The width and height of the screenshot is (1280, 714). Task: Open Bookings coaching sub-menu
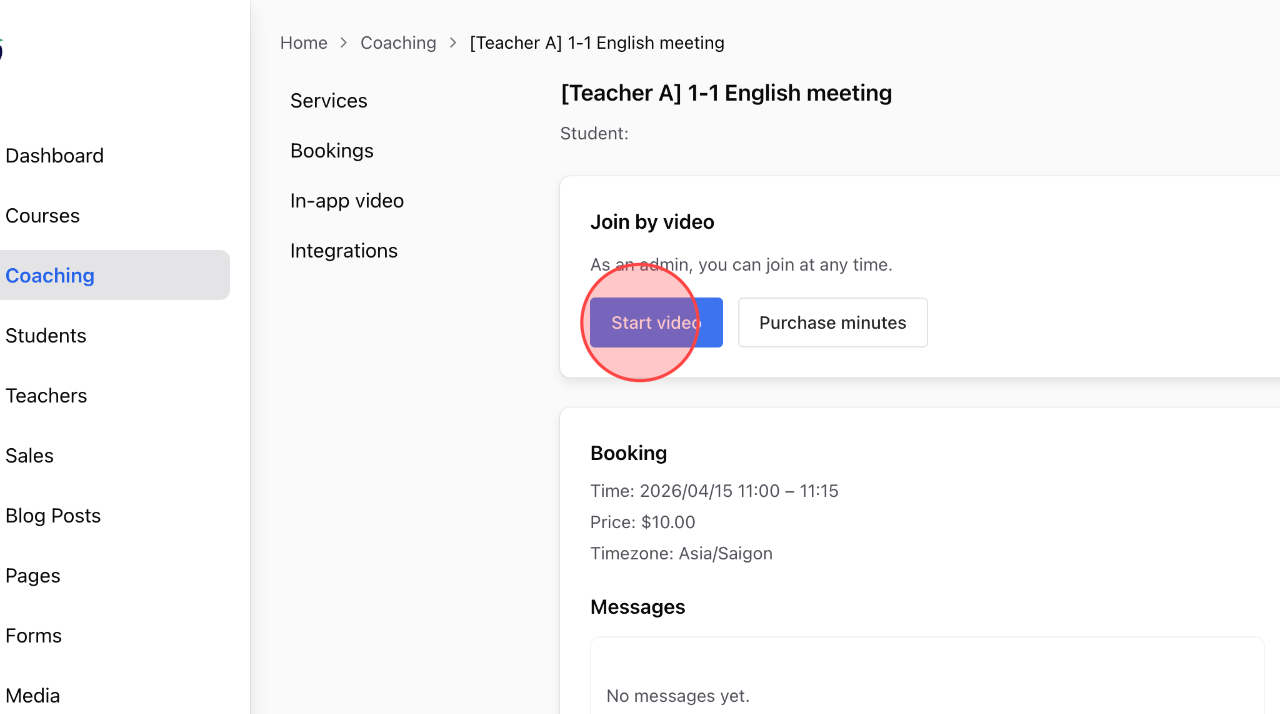click(x=332, y=151)
